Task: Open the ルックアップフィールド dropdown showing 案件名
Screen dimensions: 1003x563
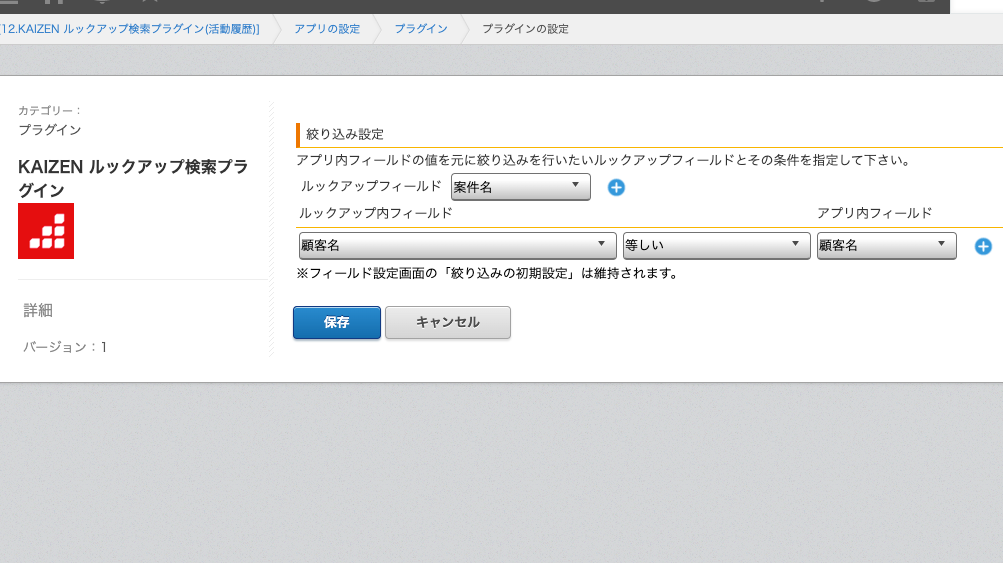Action: point(521,187)
